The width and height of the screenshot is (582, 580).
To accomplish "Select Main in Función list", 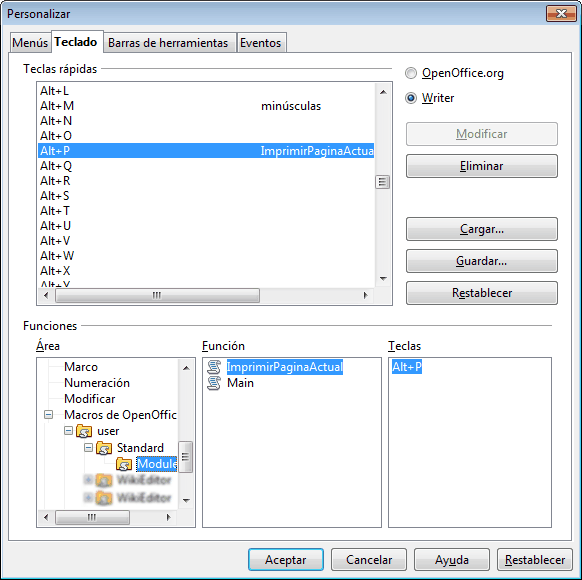I will pyautogui.click(x=240, y=383).
